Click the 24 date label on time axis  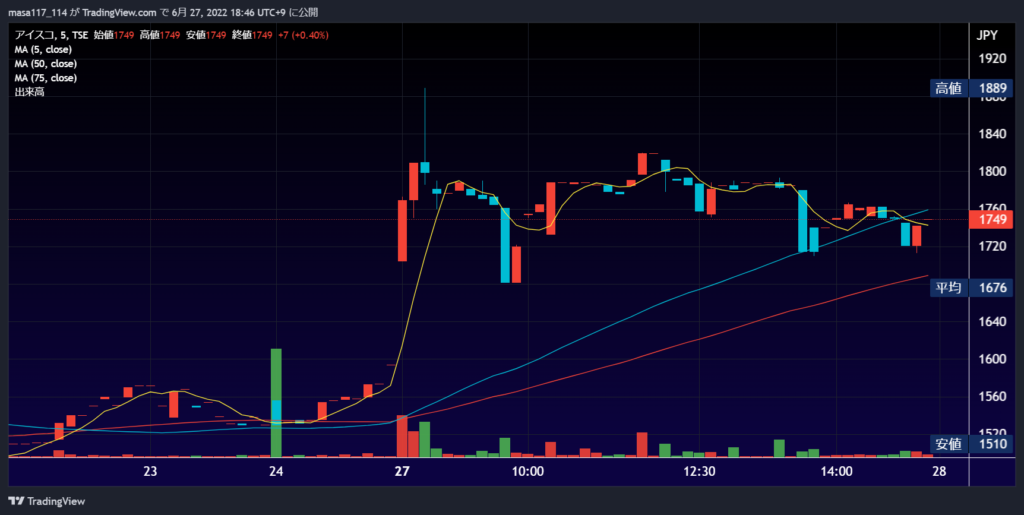(x=276, y=472)
